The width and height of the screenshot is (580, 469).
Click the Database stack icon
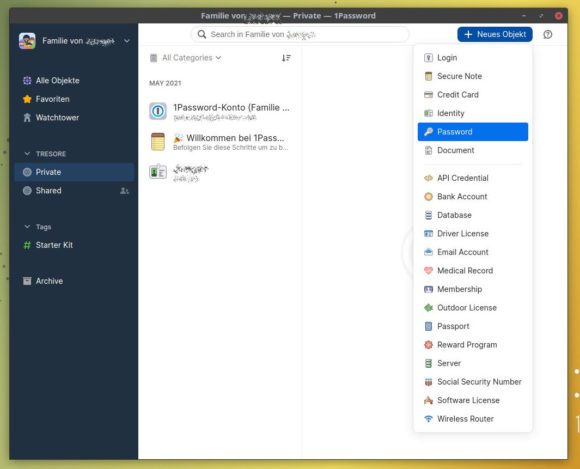pyautogui.click(x=428, y=215)
